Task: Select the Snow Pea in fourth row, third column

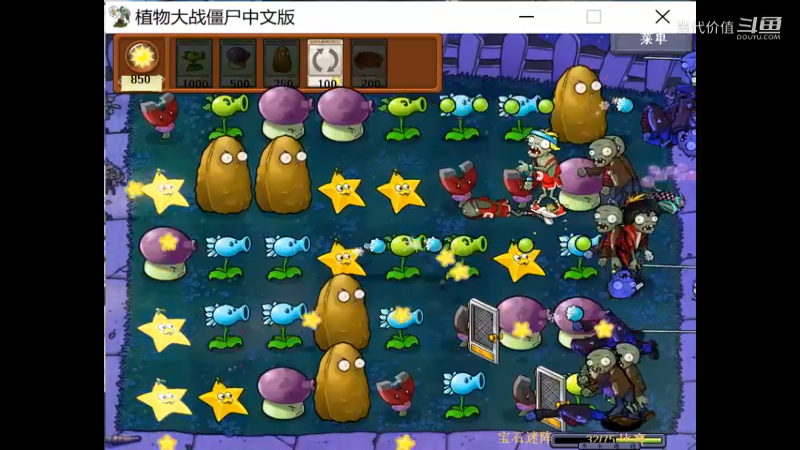Action: coord(285,326)
